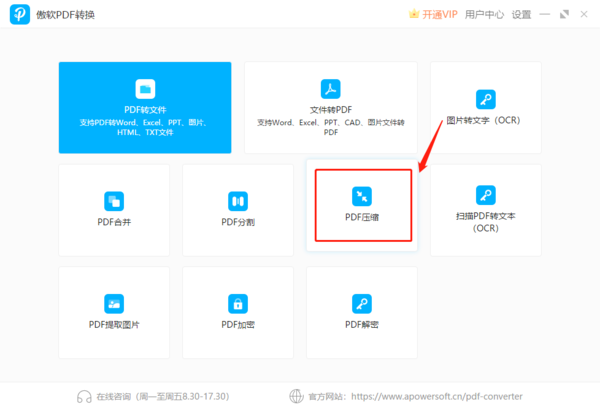The width and height of the screenshot is (600, 410).
Task: Select the PDF加密 label
Action: [238, 325]
